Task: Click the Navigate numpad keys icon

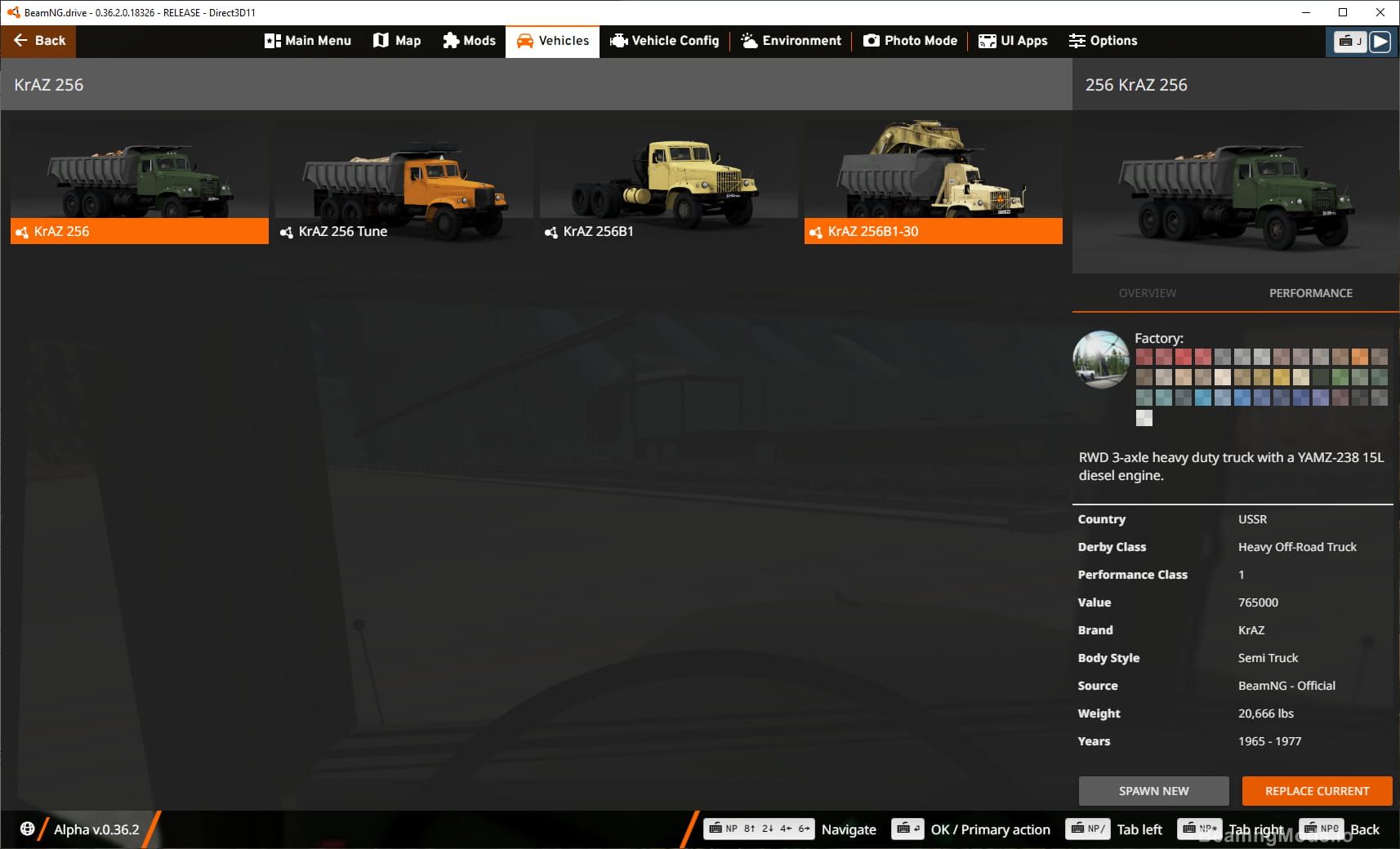Action: (x=760, y=829)
